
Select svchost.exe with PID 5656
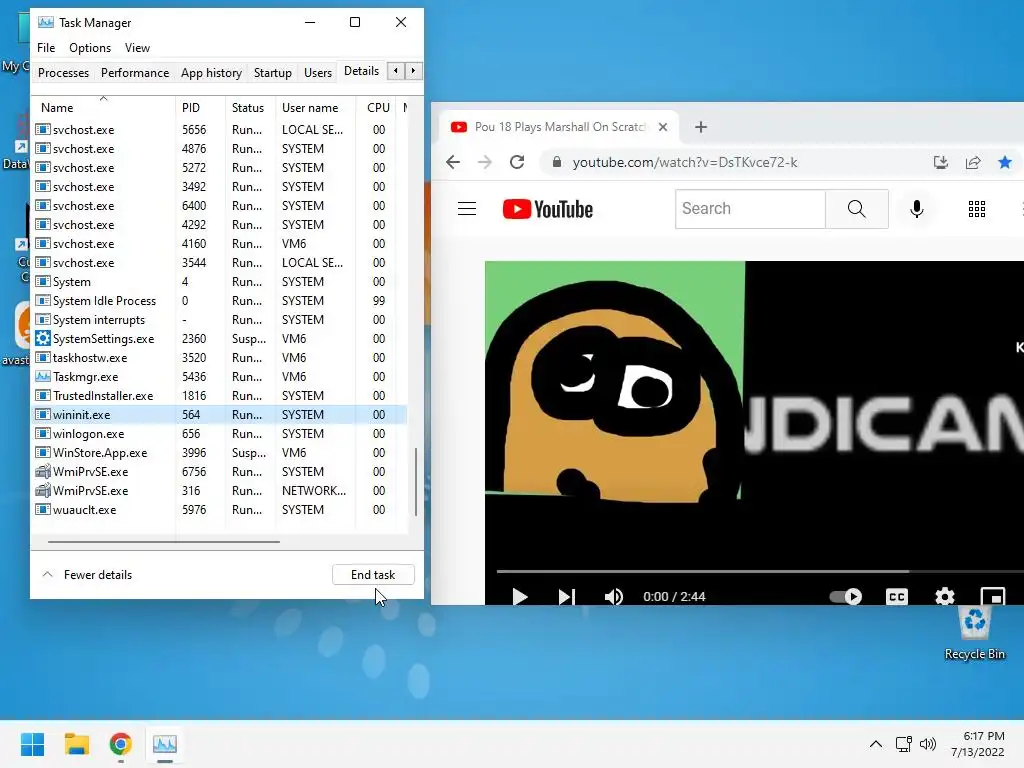click(x=219, y=130)
